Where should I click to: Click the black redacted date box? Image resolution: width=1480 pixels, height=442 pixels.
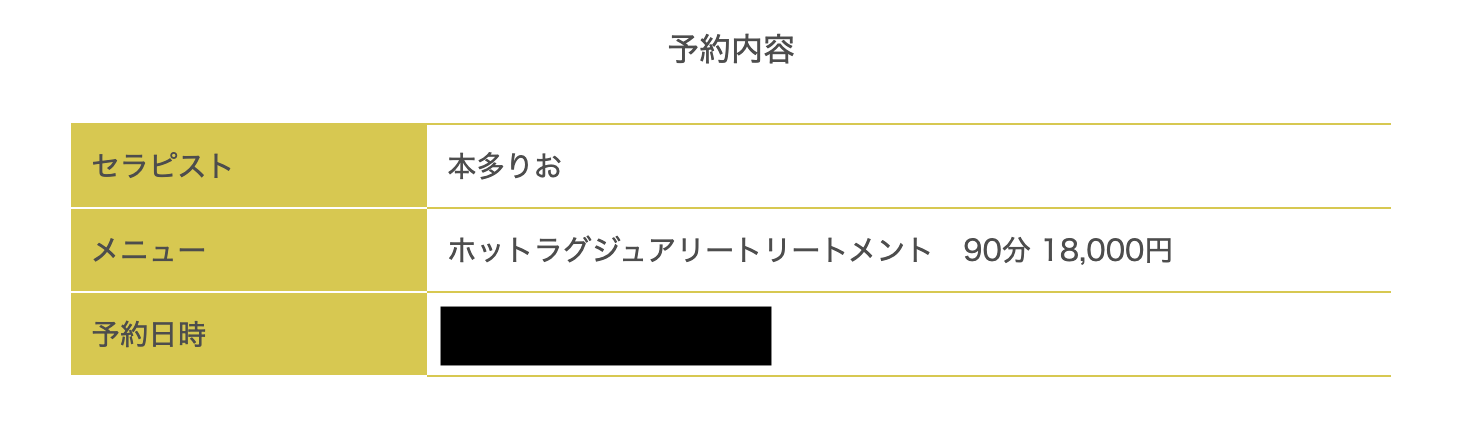(x=605, y=336)
